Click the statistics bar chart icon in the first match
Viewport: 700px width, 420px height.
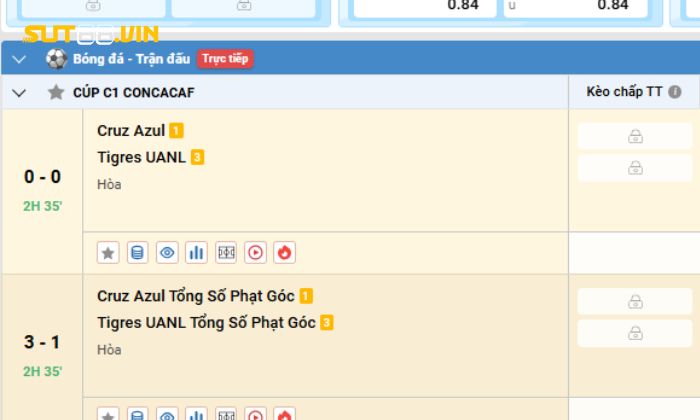pos(197,253)
